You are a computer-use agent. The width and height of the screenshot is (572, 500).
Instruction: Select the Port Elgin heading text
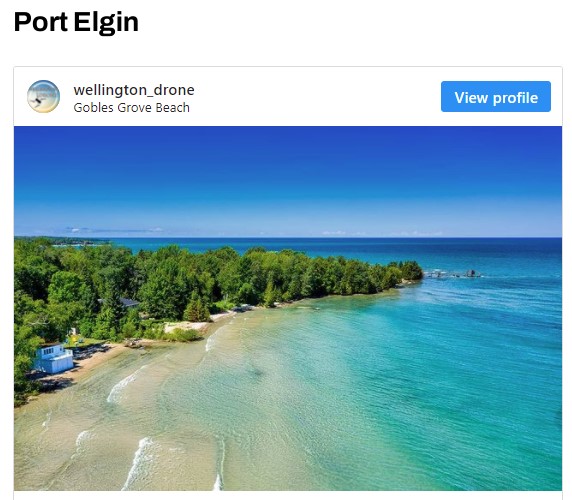coord(76,22)
